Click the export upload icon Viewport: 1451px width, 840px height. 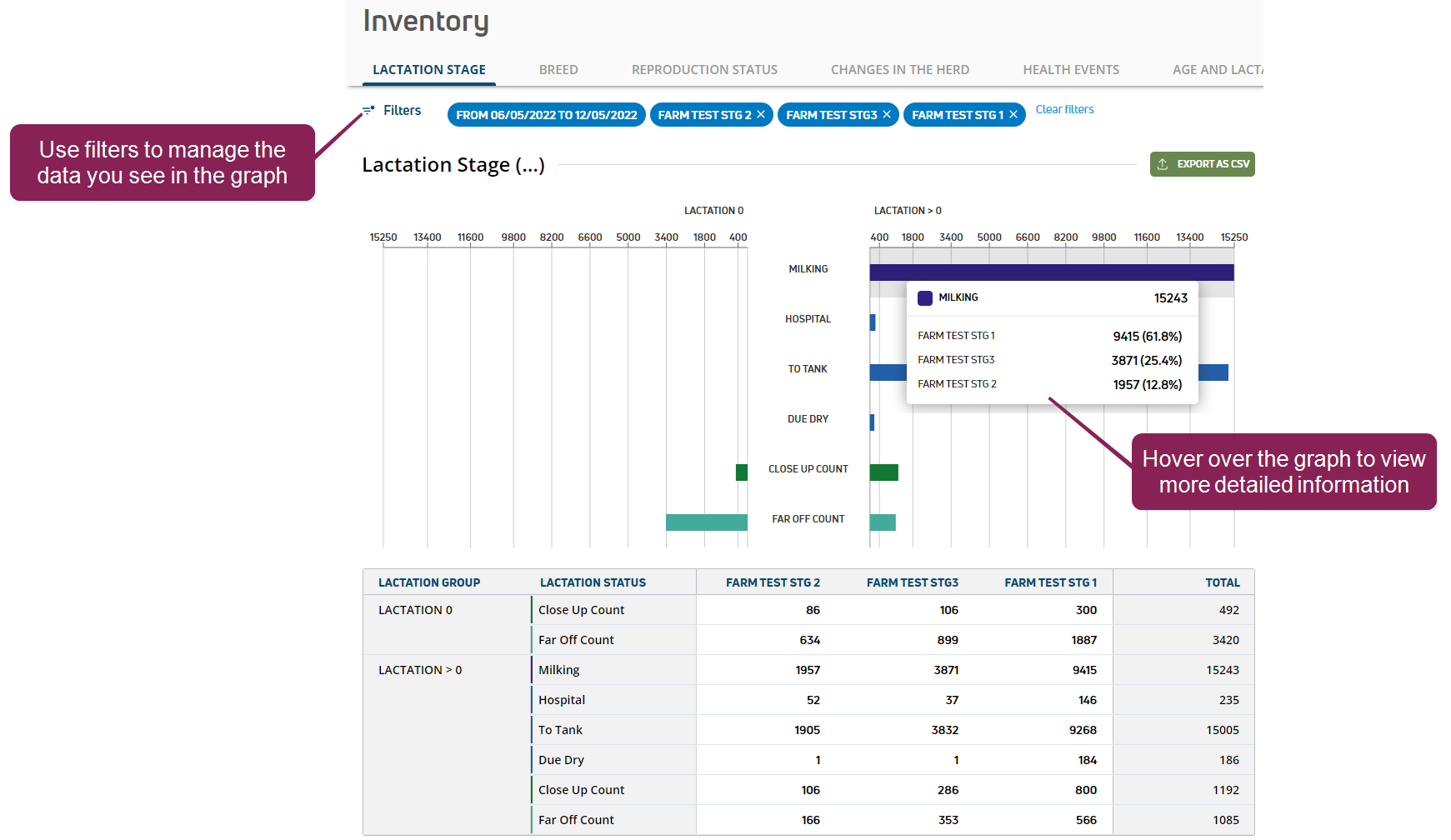pos(1163,164)
